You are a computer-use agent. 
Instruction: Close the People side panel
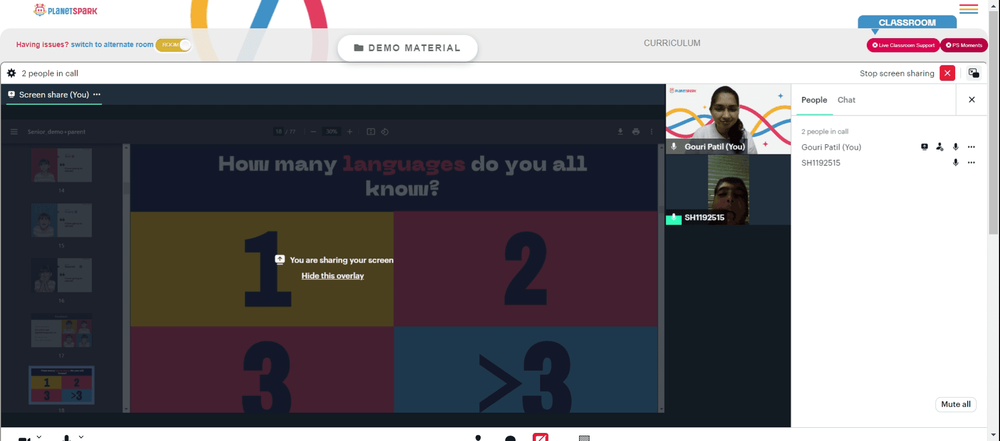pyautogui.click(x=972, y=100)
